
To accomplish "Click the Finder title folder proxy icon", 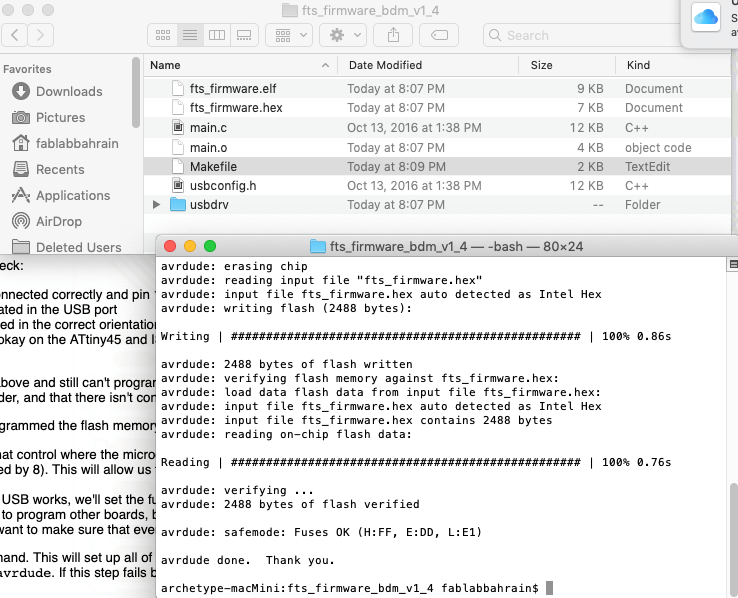I will 289,10.
